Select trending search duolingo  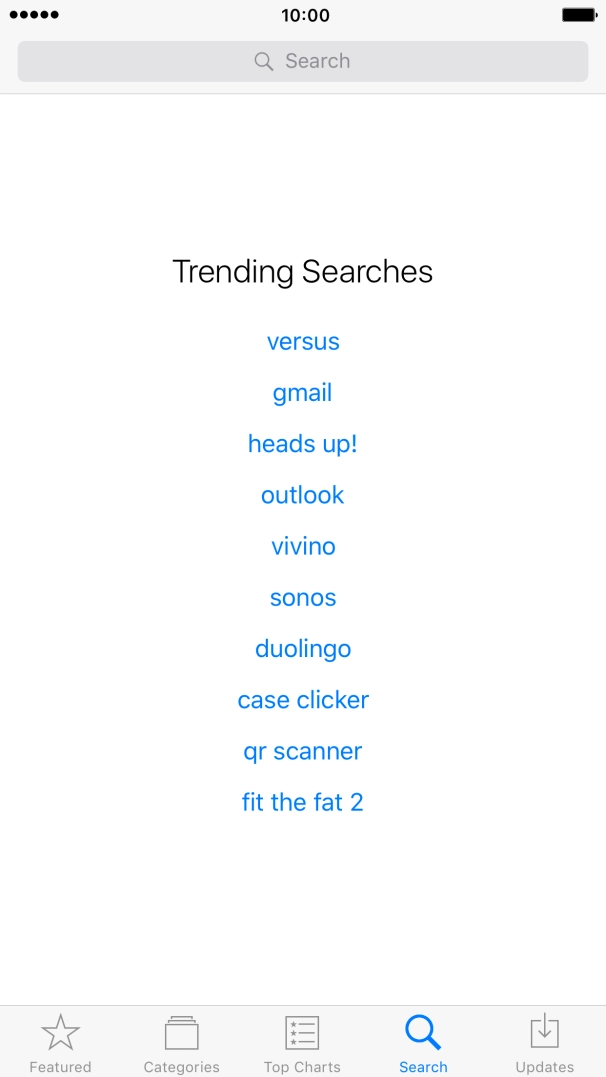302,648
